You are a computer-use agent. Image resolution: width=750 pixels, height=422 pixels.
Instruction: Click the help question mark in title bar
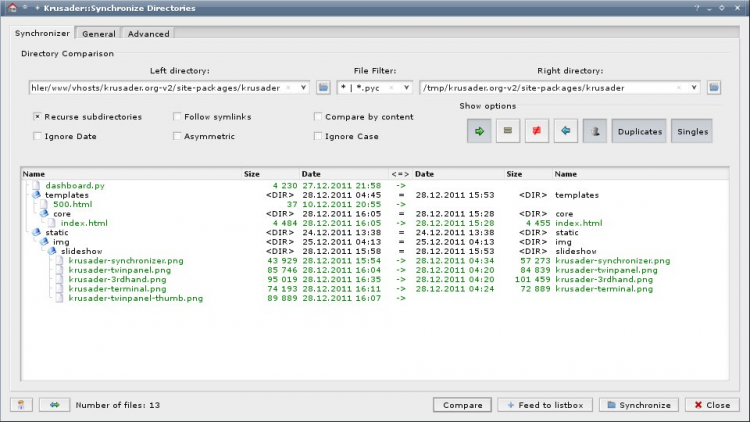point(696,8)
